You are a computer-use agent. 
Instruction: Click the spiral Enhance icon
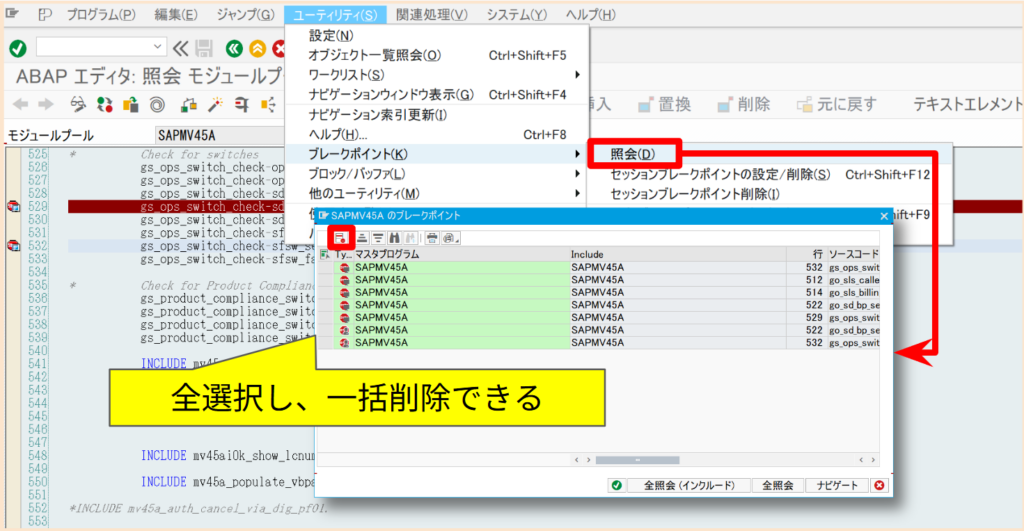coord(157,105)
